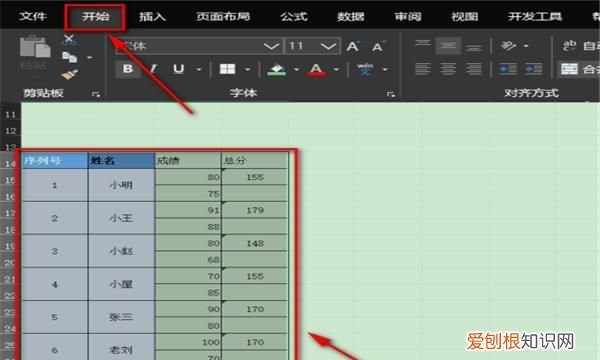Switch to the 开始 home tab
Image resolution: width=600 pixels, height=360 pixels.
pos(95,16)
